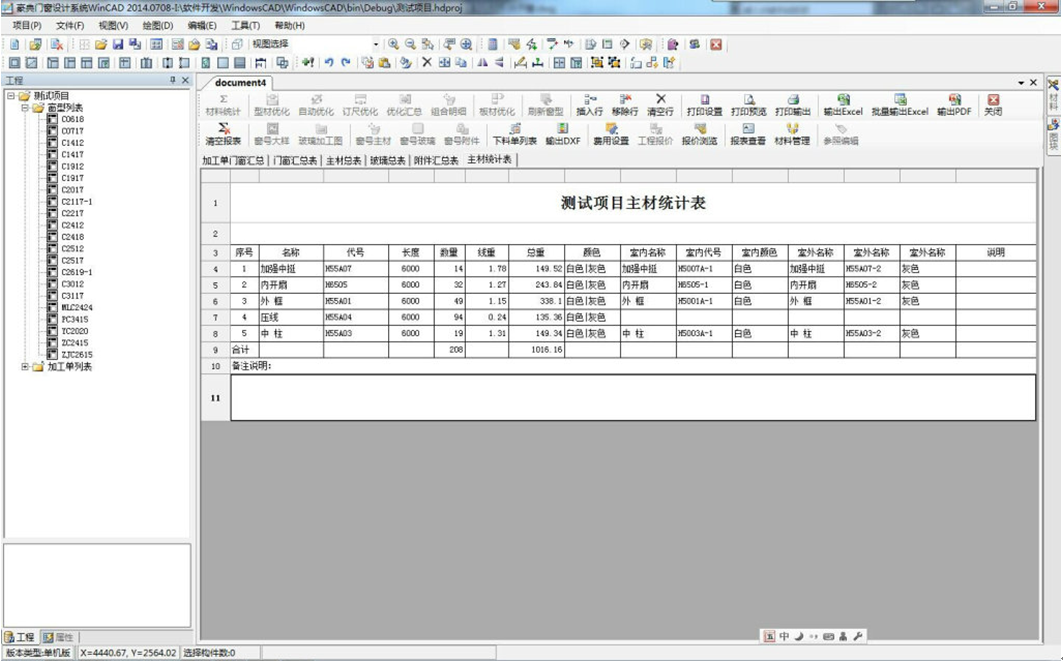Viewport: 1063px width, 661px height.
Task: Click 清空报表 clear report icon
Action: point(223,134)
